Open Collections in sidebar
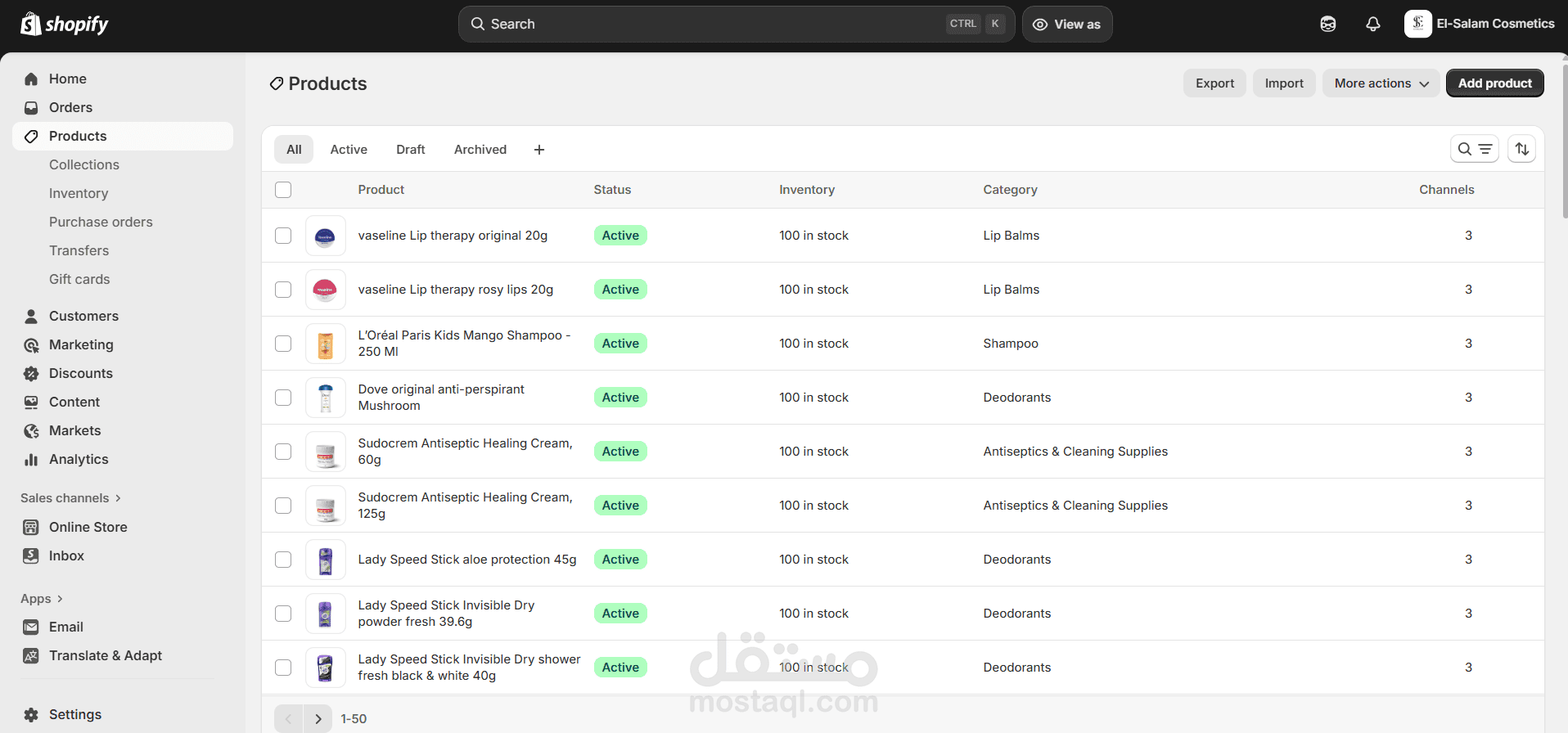Screen dimensions: 1568x733 pos(84,164)
